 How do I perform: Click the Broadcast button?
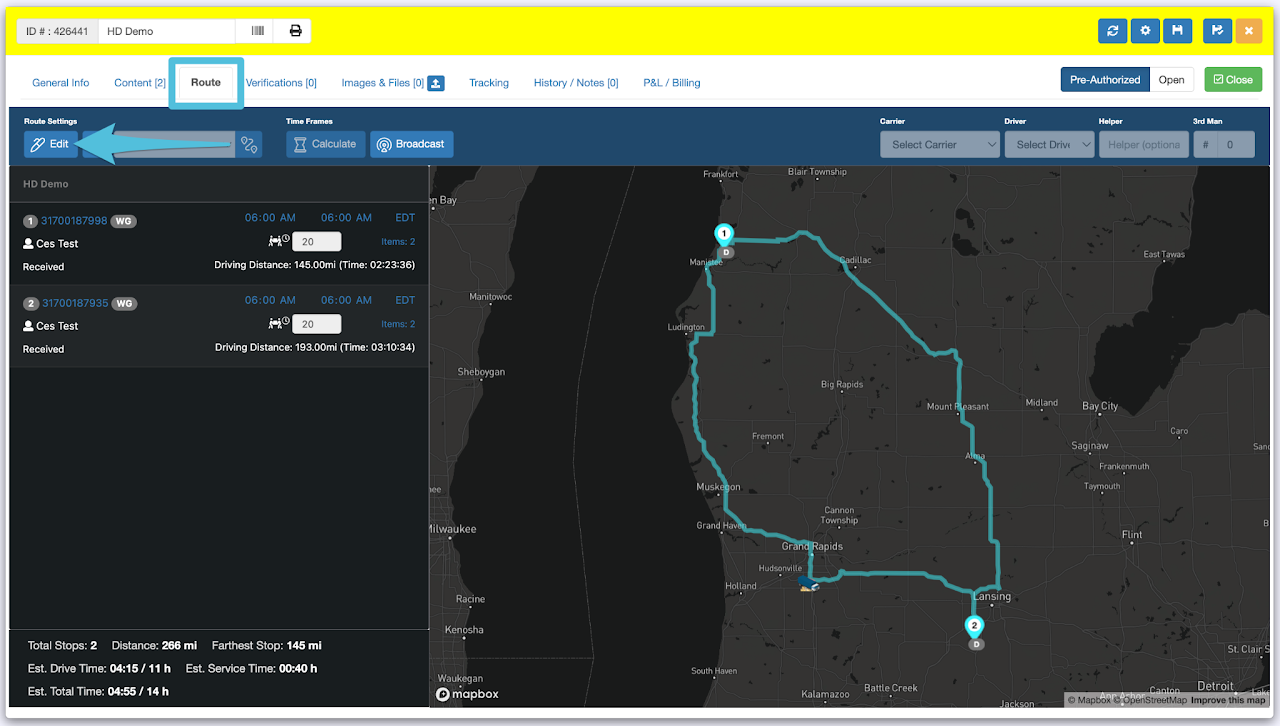click(x=411, y=144)
